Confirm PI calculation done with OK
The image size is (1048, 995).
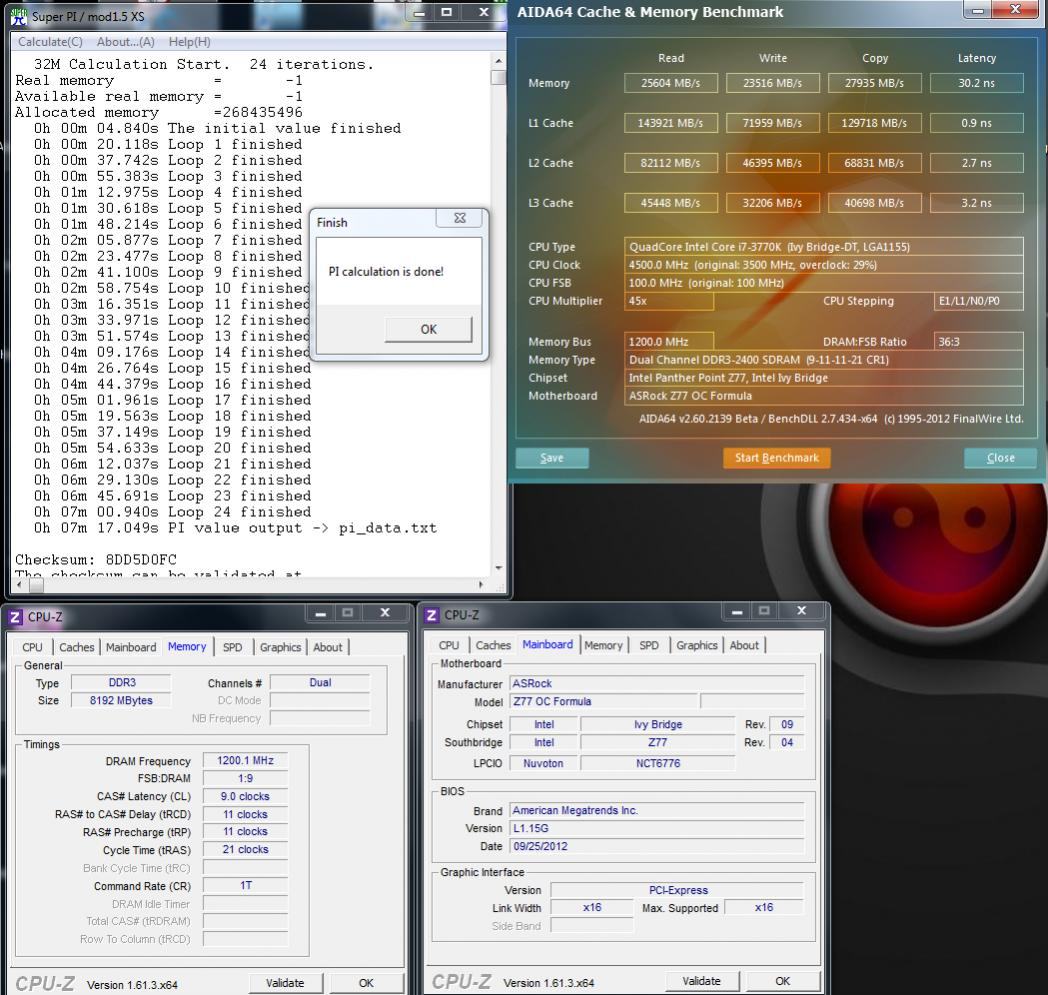428,329
